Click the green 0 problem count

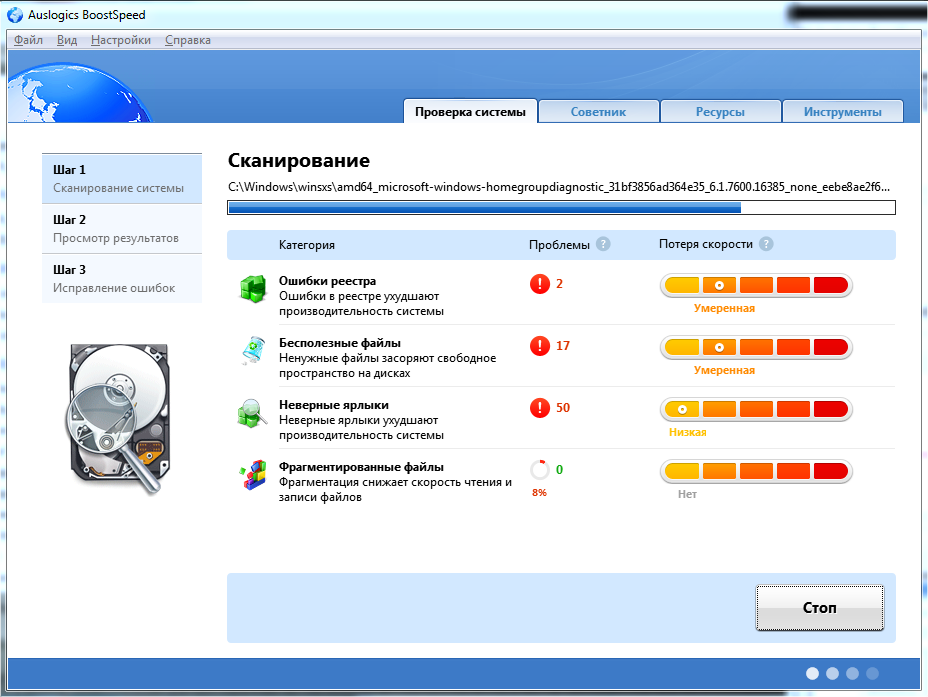(x=559, y=470)
